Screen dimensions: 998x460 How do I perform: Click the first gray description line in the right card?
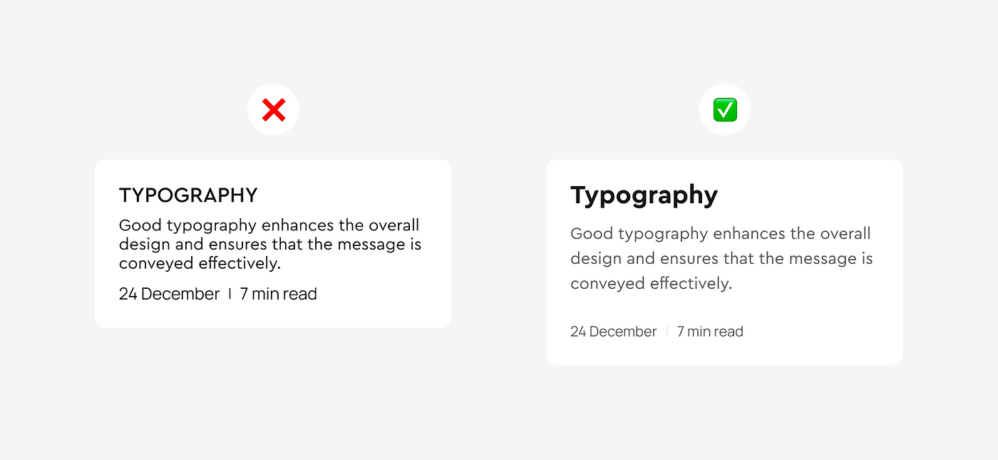coord(721,234)
